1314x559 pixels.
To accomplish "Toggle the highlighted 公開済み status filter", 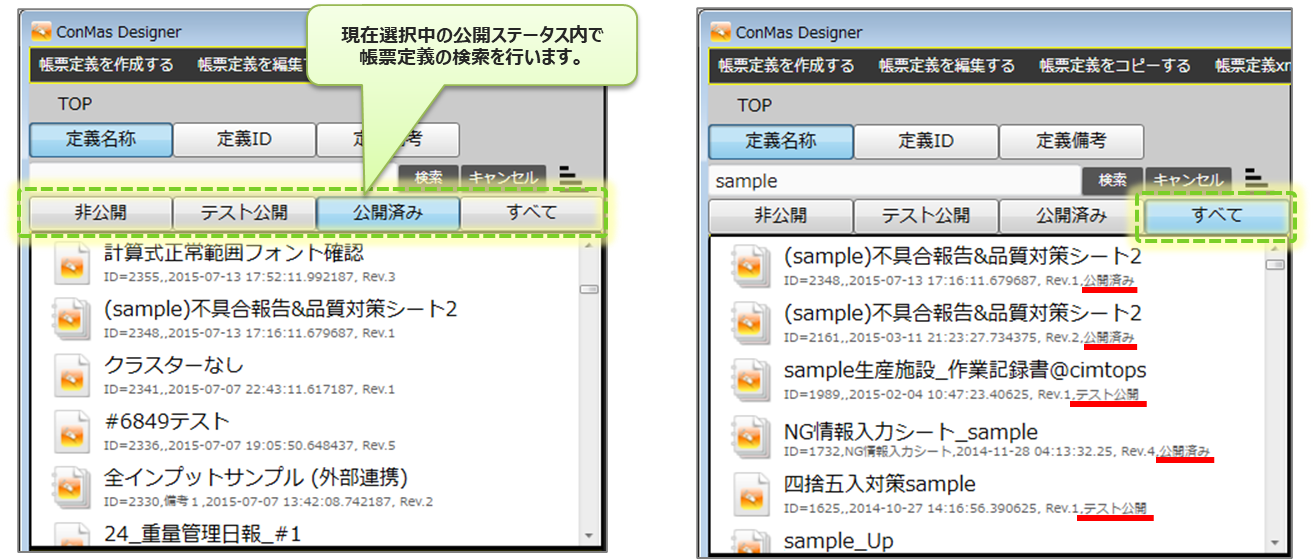I will tap(388, 213).
